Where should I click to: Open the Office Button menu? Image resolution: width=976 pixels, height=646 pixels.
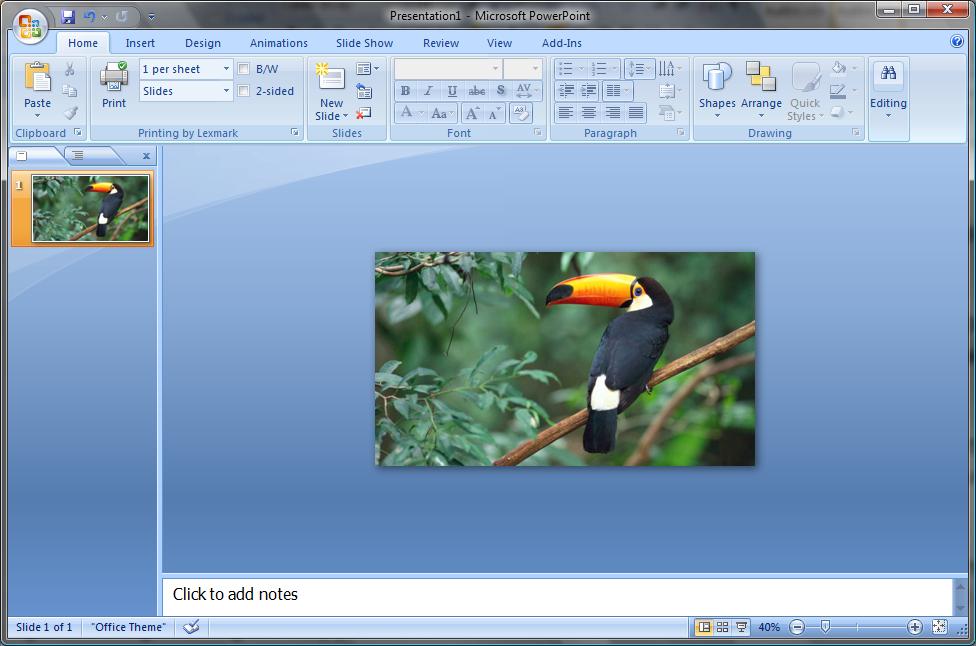29,26
